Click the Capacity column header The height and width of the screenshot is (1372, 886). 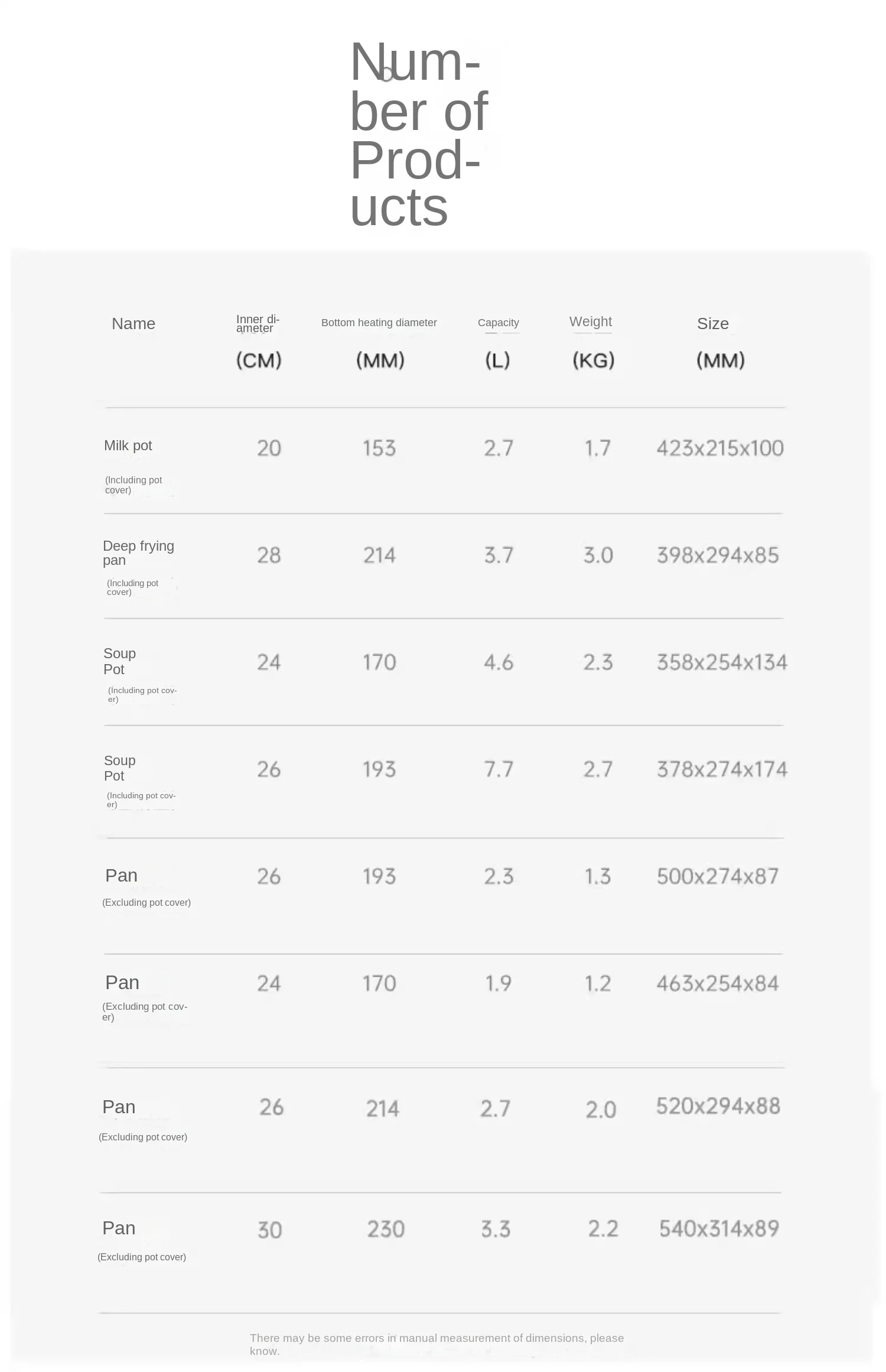tap(498, 323)
